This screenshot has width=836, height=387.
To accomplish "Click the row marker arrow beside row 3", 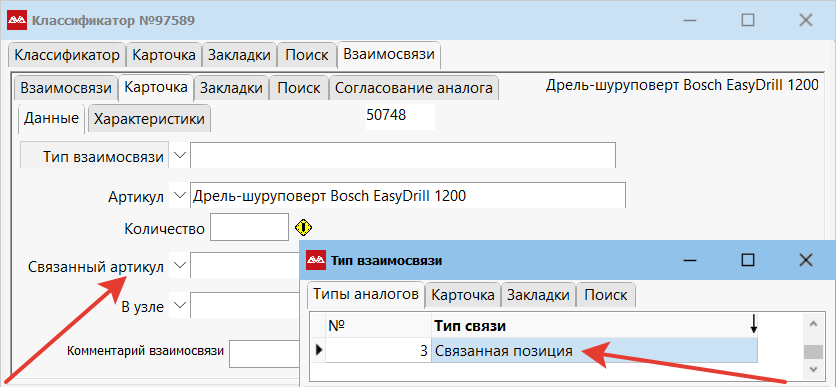I will (x=319, y=350).
